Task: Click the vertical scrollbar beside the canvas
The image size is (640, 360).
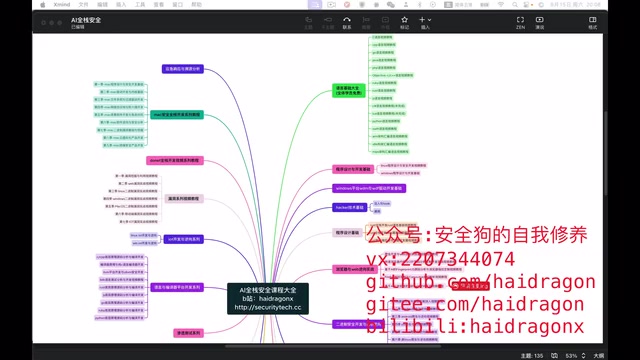Action: point(605,153)
